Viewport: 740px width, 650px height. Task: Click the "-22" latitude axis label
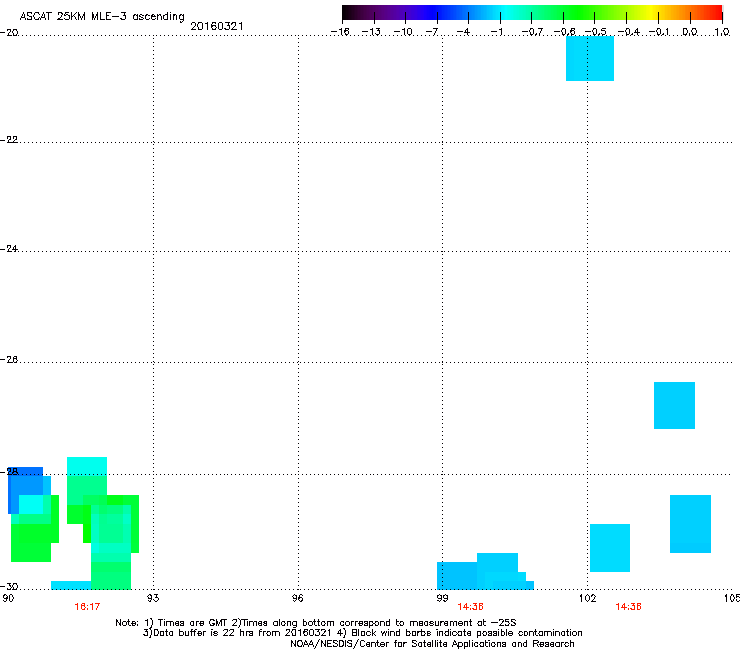pos(9,140)
